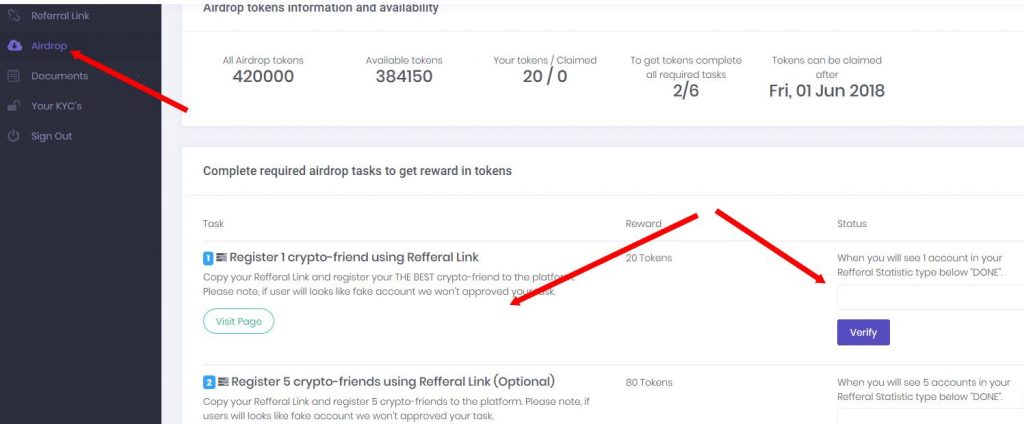Click the purple Verify button

pos(863,333)
